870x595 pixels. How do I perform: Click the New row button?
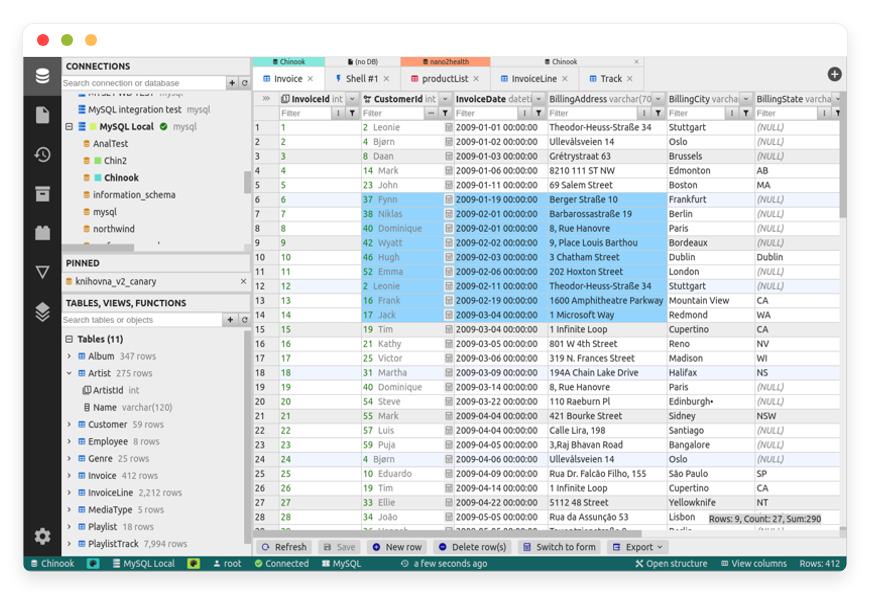click(x=397, y=547)
